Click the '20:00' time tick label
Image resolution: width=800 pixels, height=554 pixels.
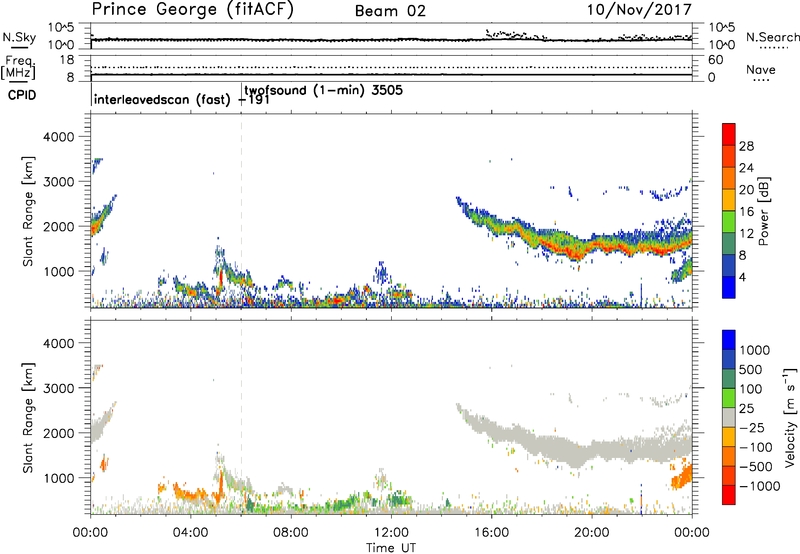592,533
